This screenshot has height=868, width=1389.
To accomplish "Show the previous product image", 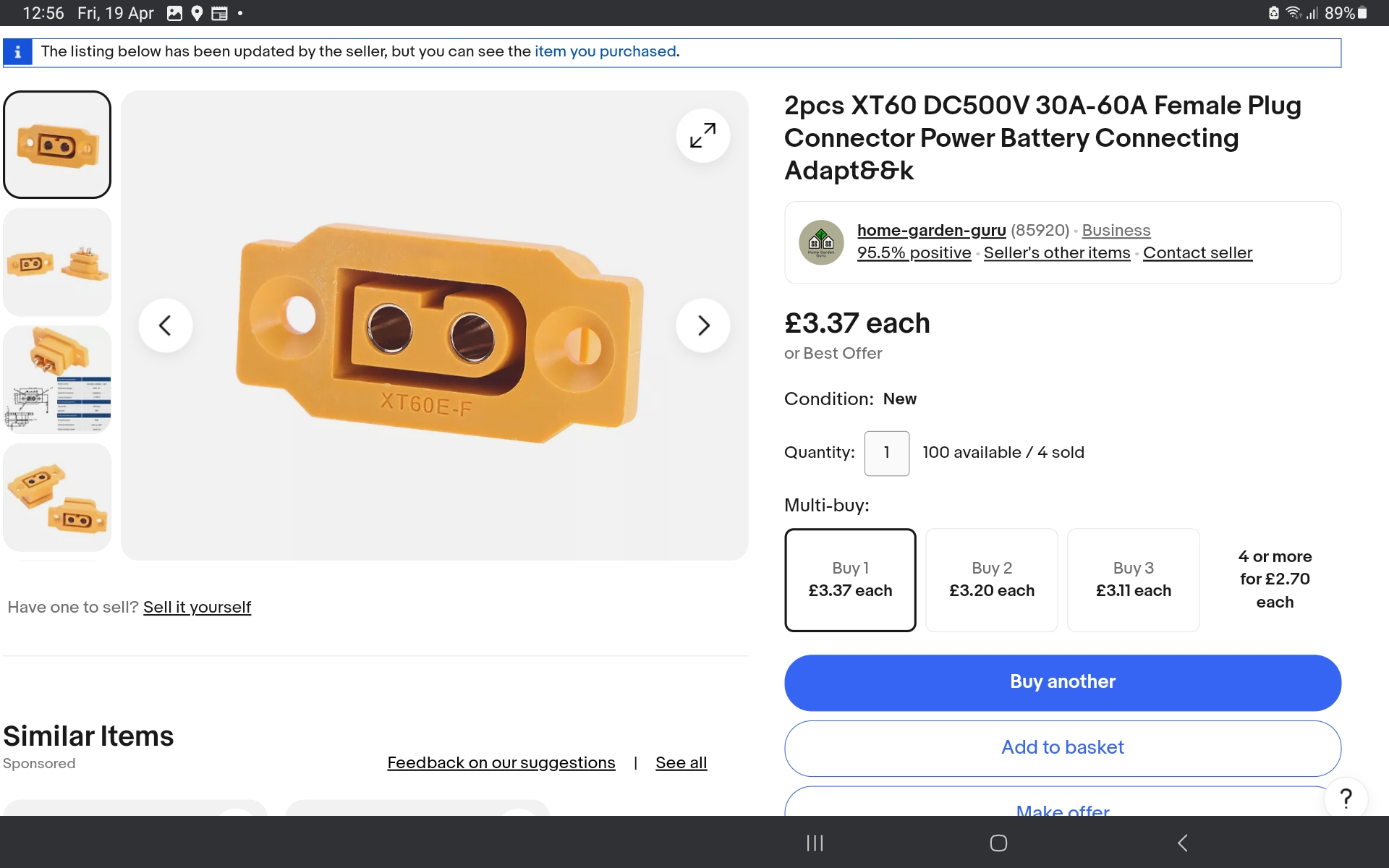I will pos(166,325).
